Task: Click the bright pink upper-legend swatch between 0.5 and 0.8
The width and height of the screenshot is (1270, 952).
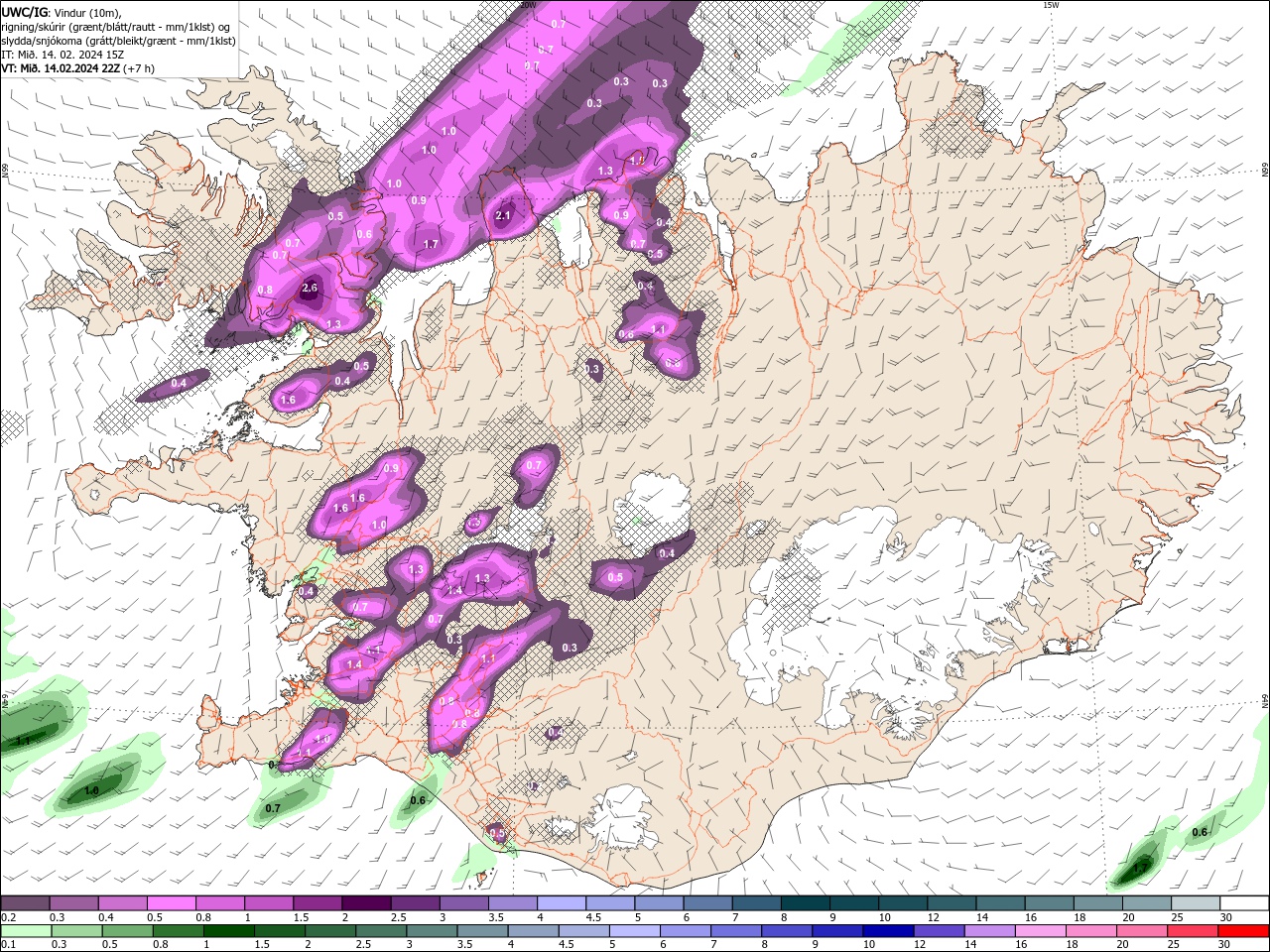Action: (x=171, y=903)
